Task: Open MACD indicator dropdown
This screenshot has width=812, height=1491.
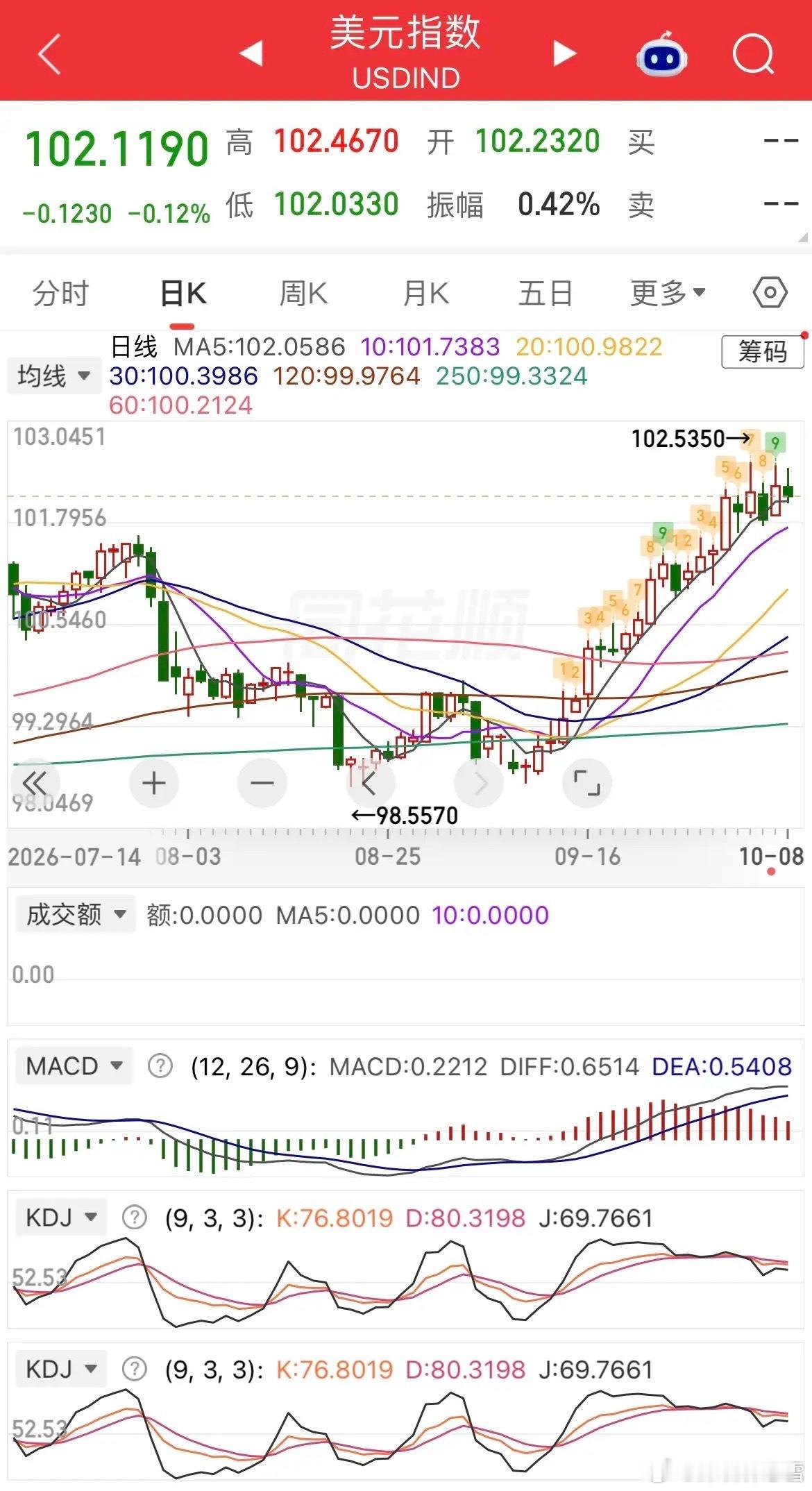Action: tap(74, 1065)
